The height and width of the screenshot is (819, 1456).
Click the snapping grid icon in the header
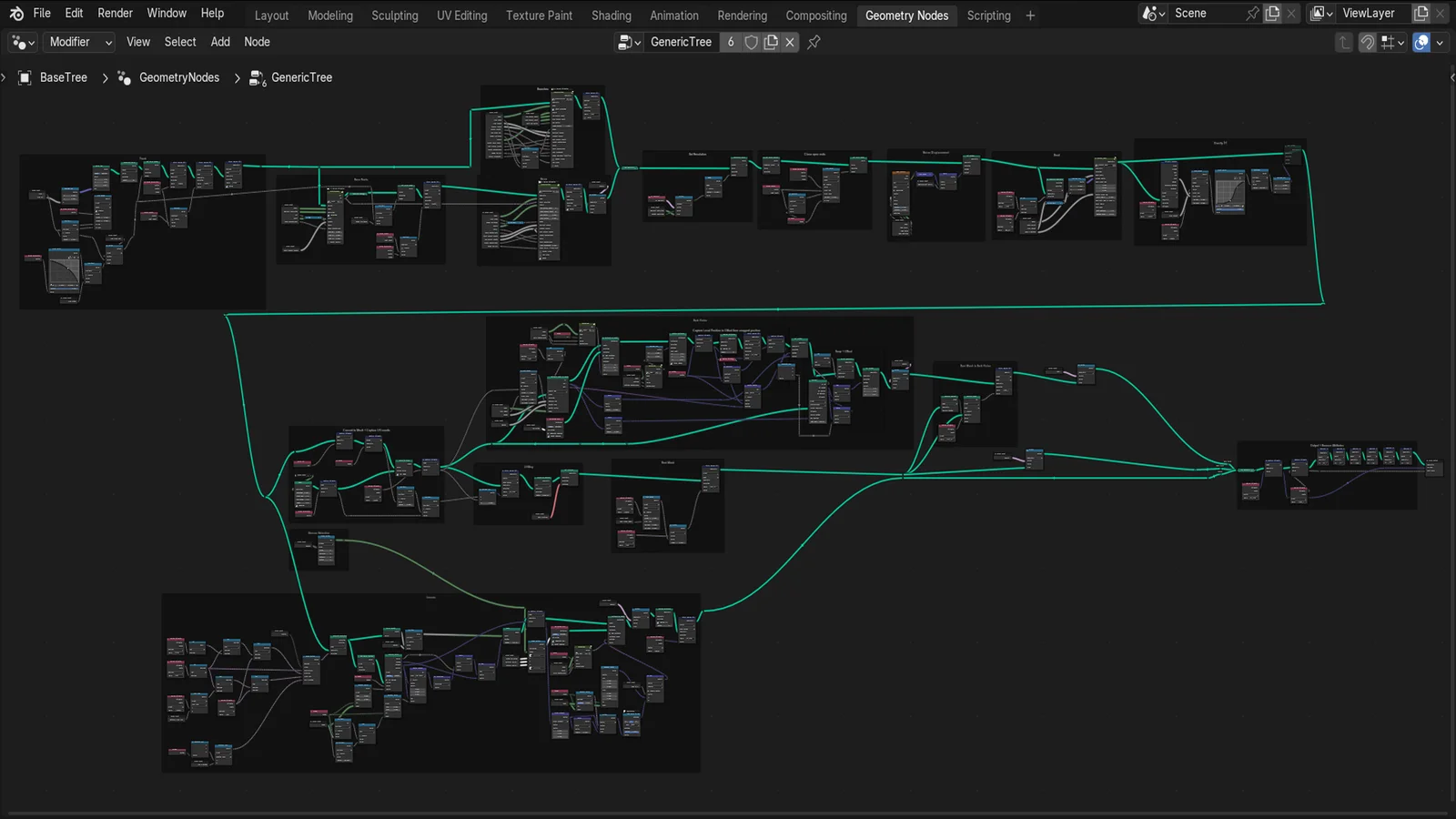click(x=1387, y=42)
